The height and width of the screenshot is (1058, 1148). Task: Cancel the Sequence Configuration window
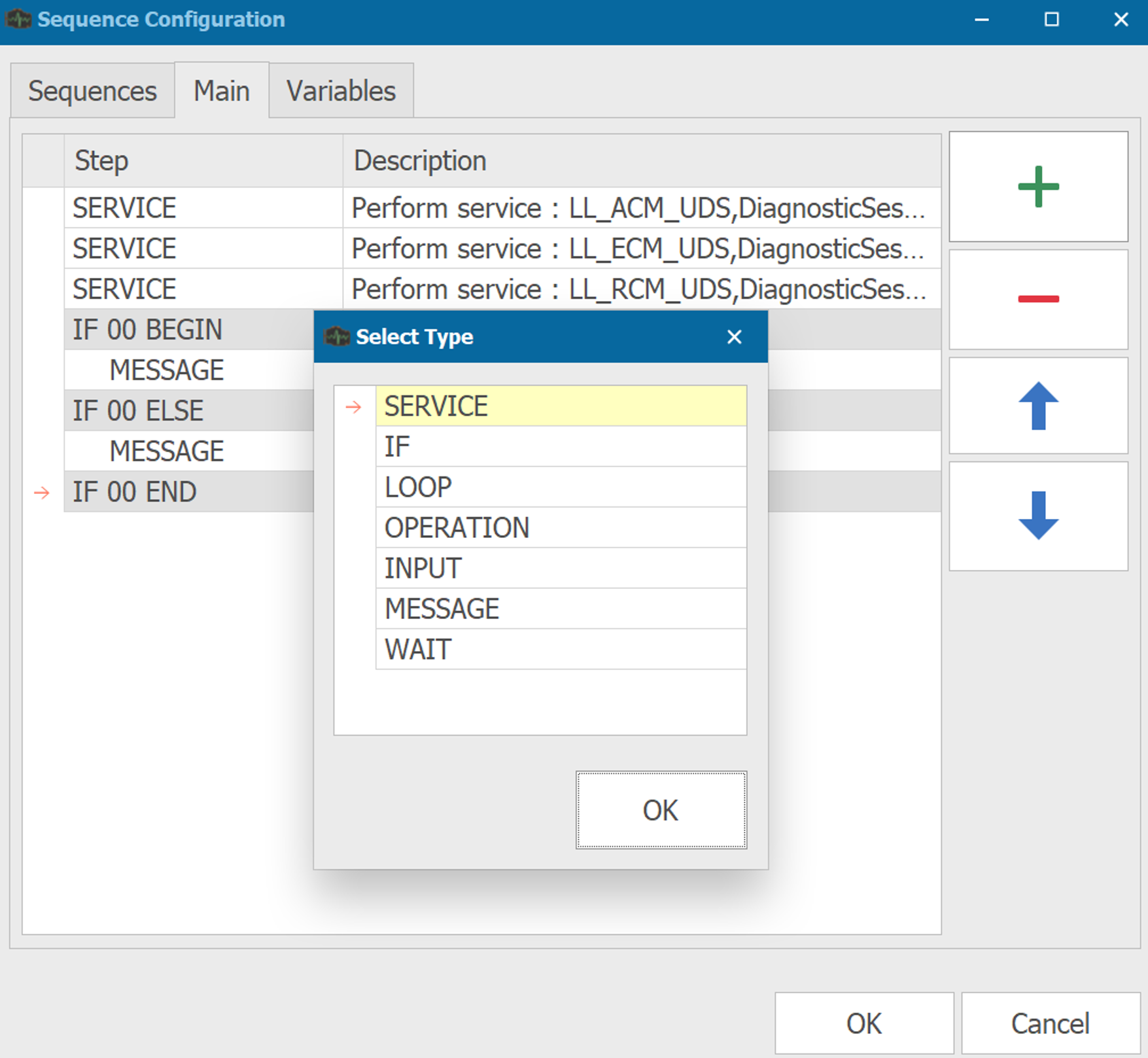point(1051,1023)
